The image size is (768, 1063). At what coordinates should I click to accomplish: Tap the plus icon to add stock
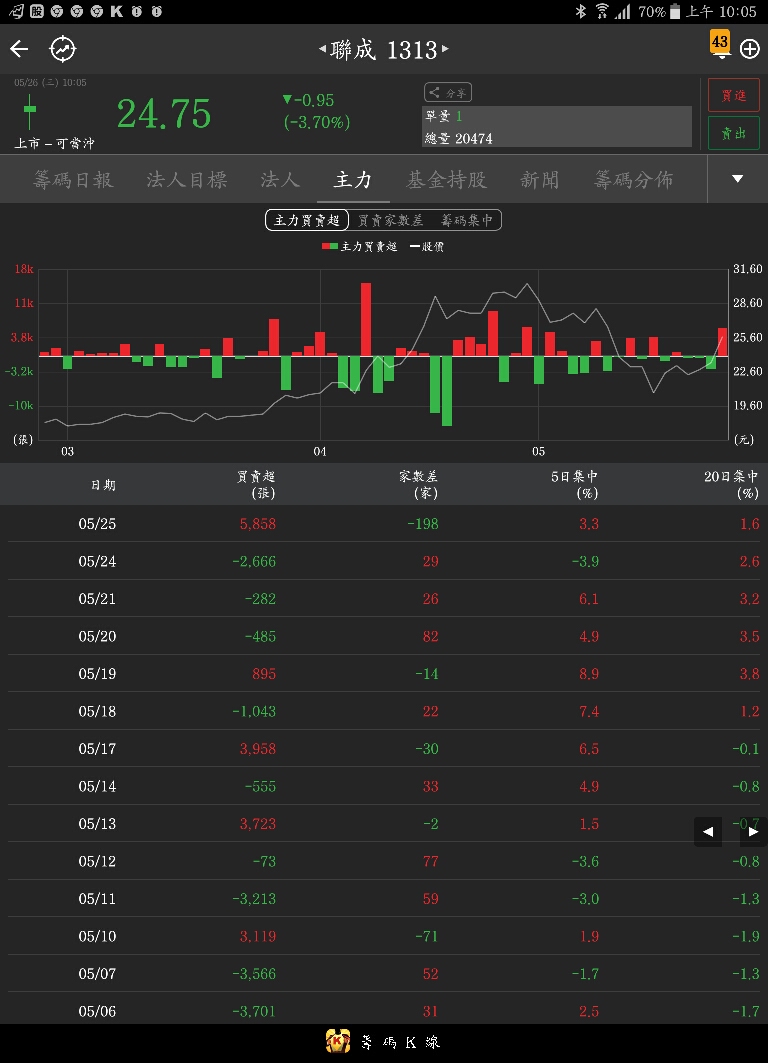(750, 49)
